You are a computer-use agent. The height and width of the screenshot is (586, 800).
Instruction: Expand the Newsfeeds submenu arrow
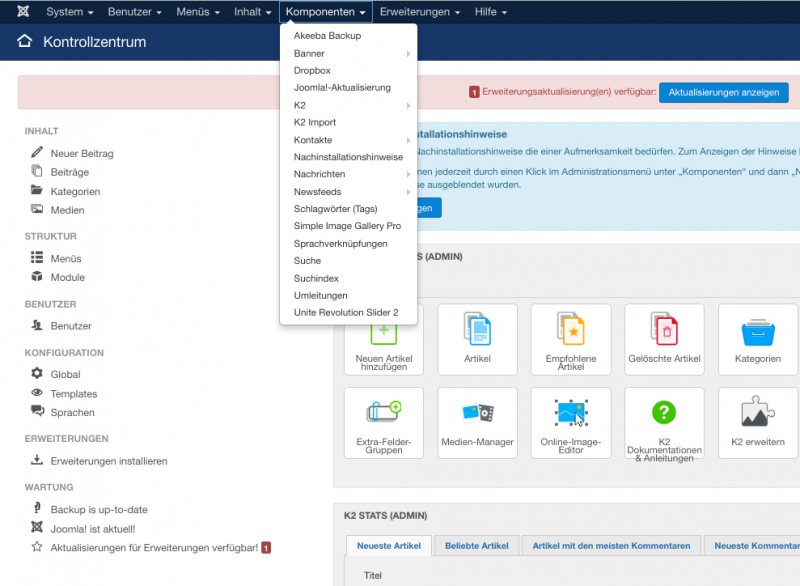click(408, 192)
